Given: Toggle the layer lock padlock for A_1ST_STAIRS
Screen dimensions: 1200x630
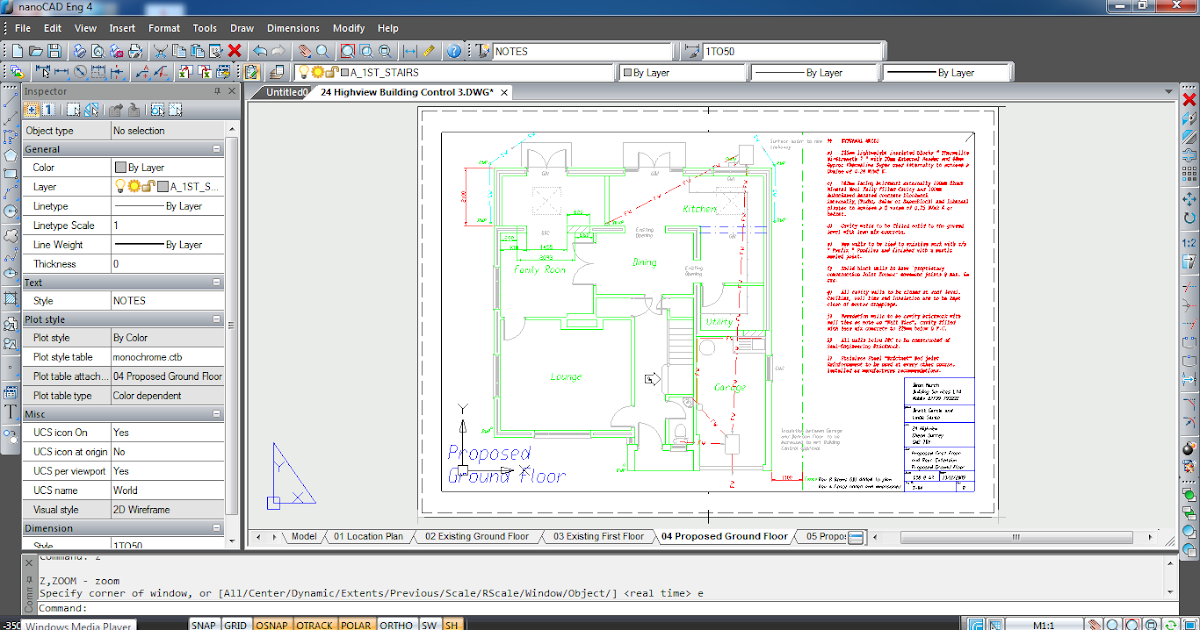Looking at the screenshot, I should (331, 71).
